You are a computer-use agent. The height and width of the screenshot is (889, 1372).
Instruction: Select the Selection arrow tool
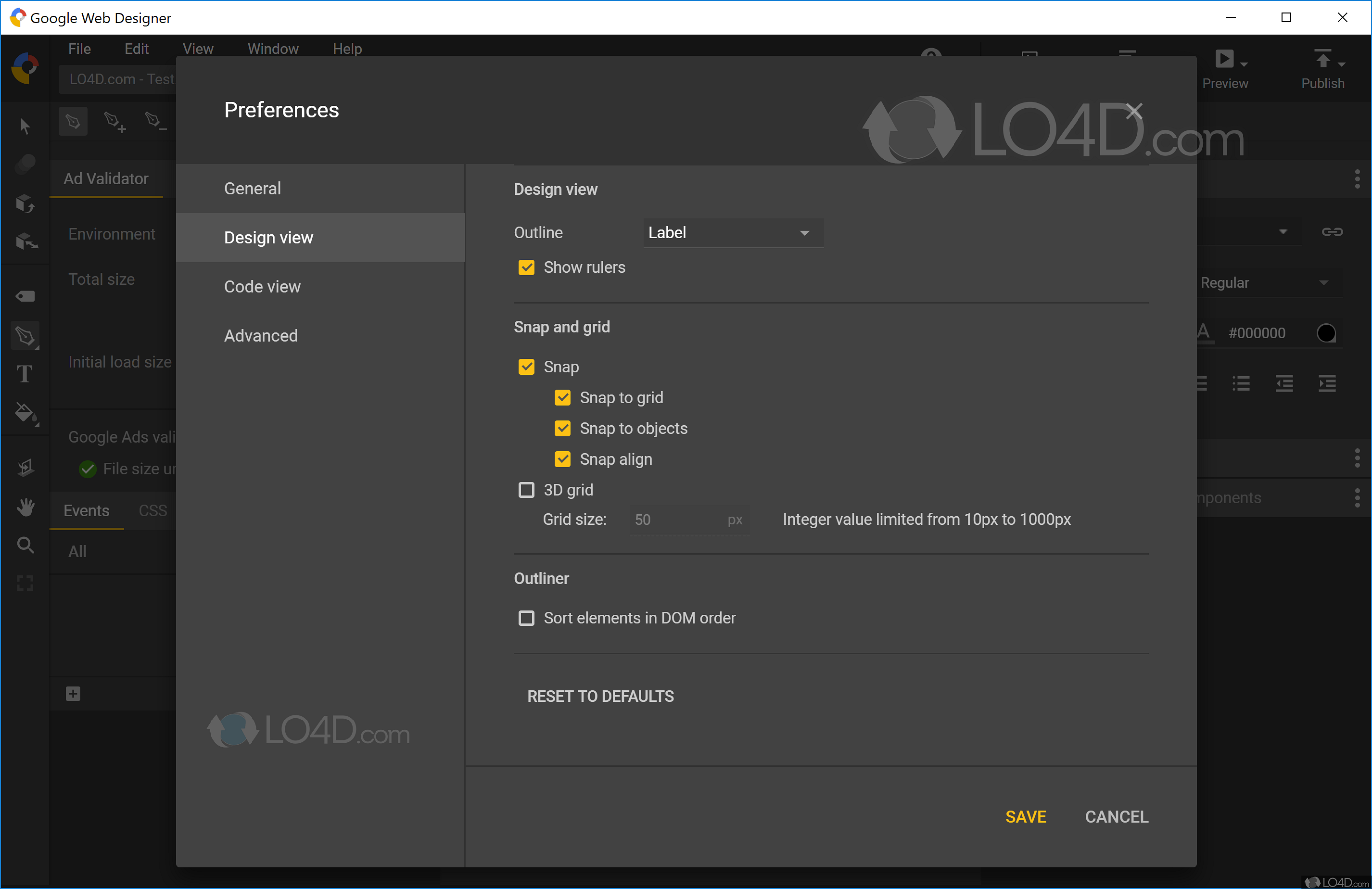24,126
